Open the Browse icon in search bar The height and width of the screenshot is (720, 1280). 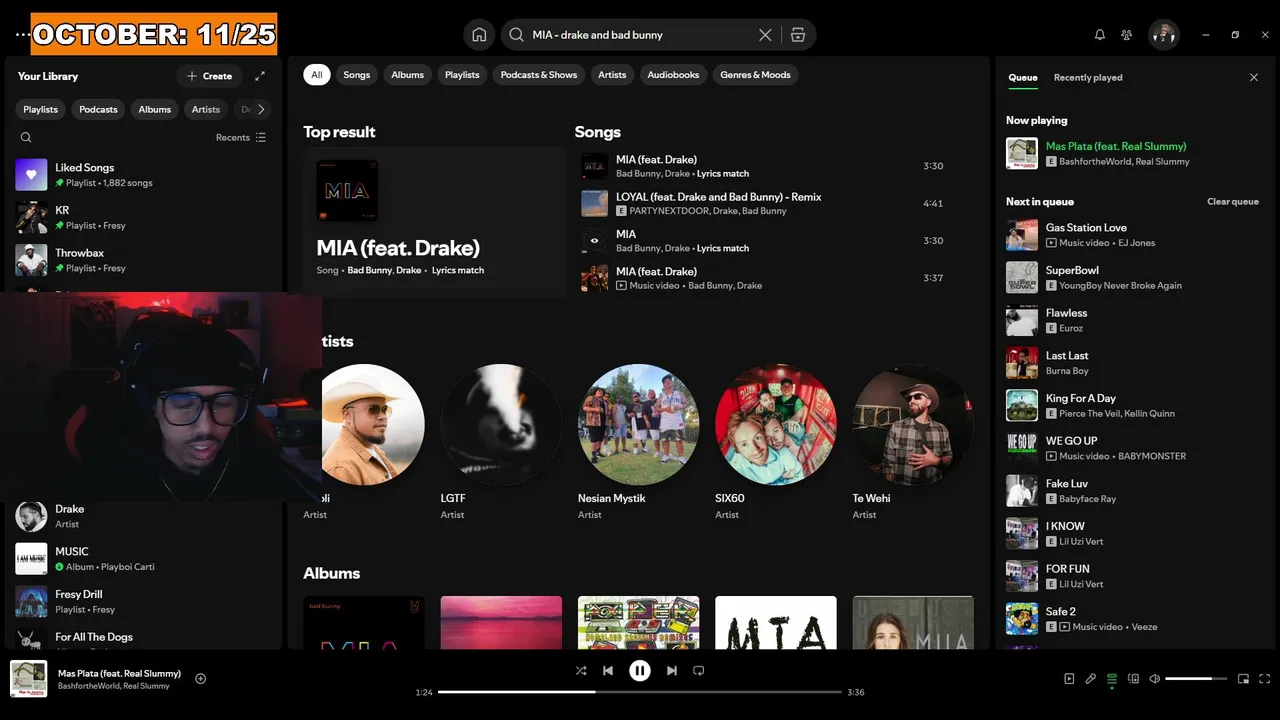click(x=797, y=35)
